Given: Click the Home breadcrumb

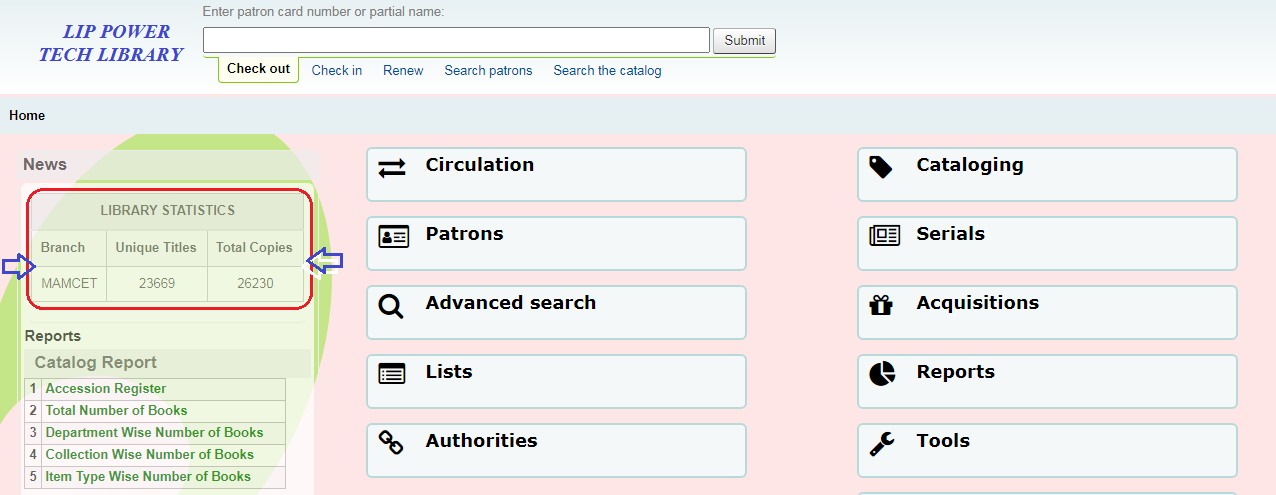Looking at the screenshot, I should (27, 115).
